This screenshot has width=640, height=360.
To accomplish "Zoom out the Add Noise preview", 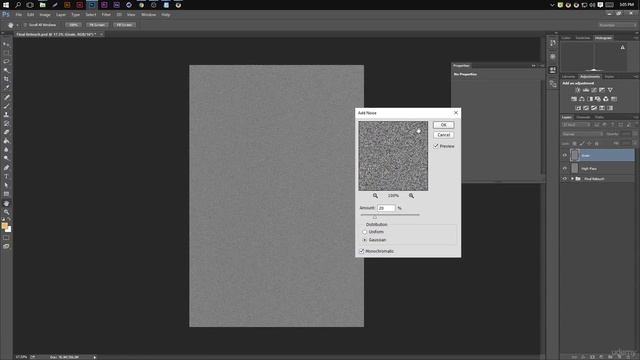I will [375, 196].
